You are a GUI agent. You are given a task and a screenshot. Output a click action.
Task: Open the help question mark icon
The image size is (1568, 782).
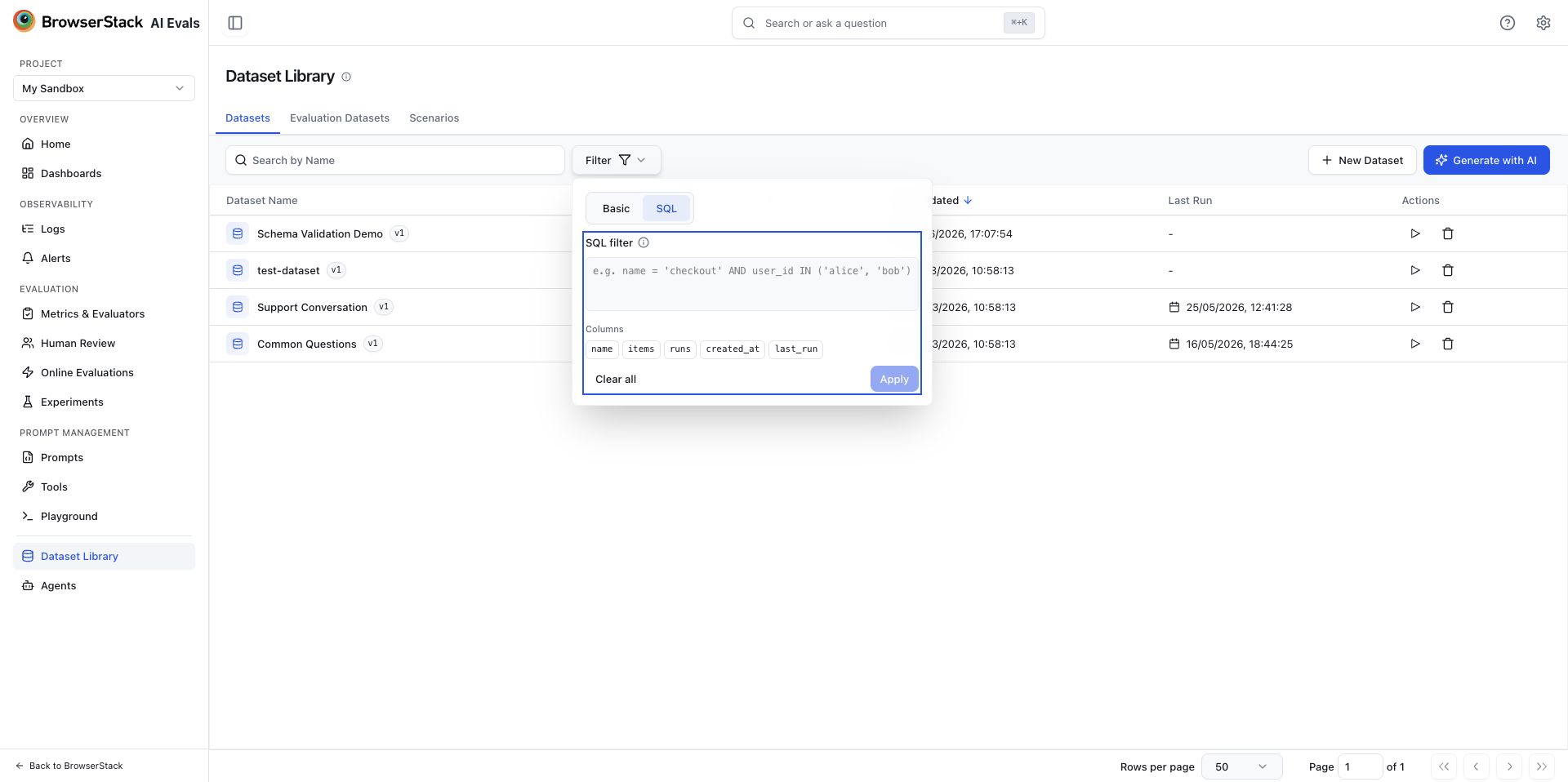pos(1508,23)
